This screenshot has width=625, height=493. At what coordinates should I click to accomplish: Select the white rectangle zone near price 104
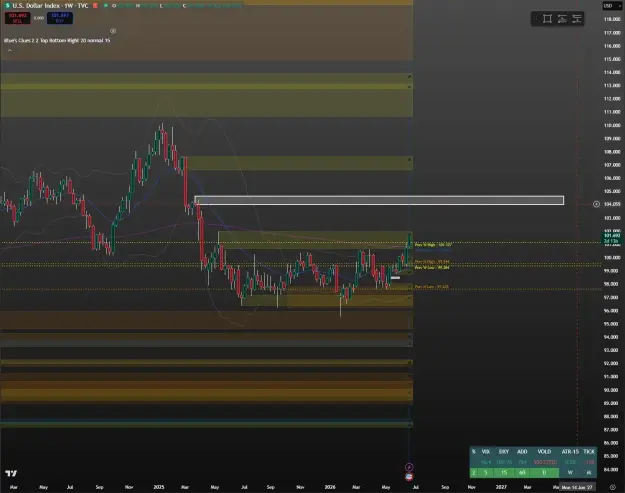[x=379, y=200]
